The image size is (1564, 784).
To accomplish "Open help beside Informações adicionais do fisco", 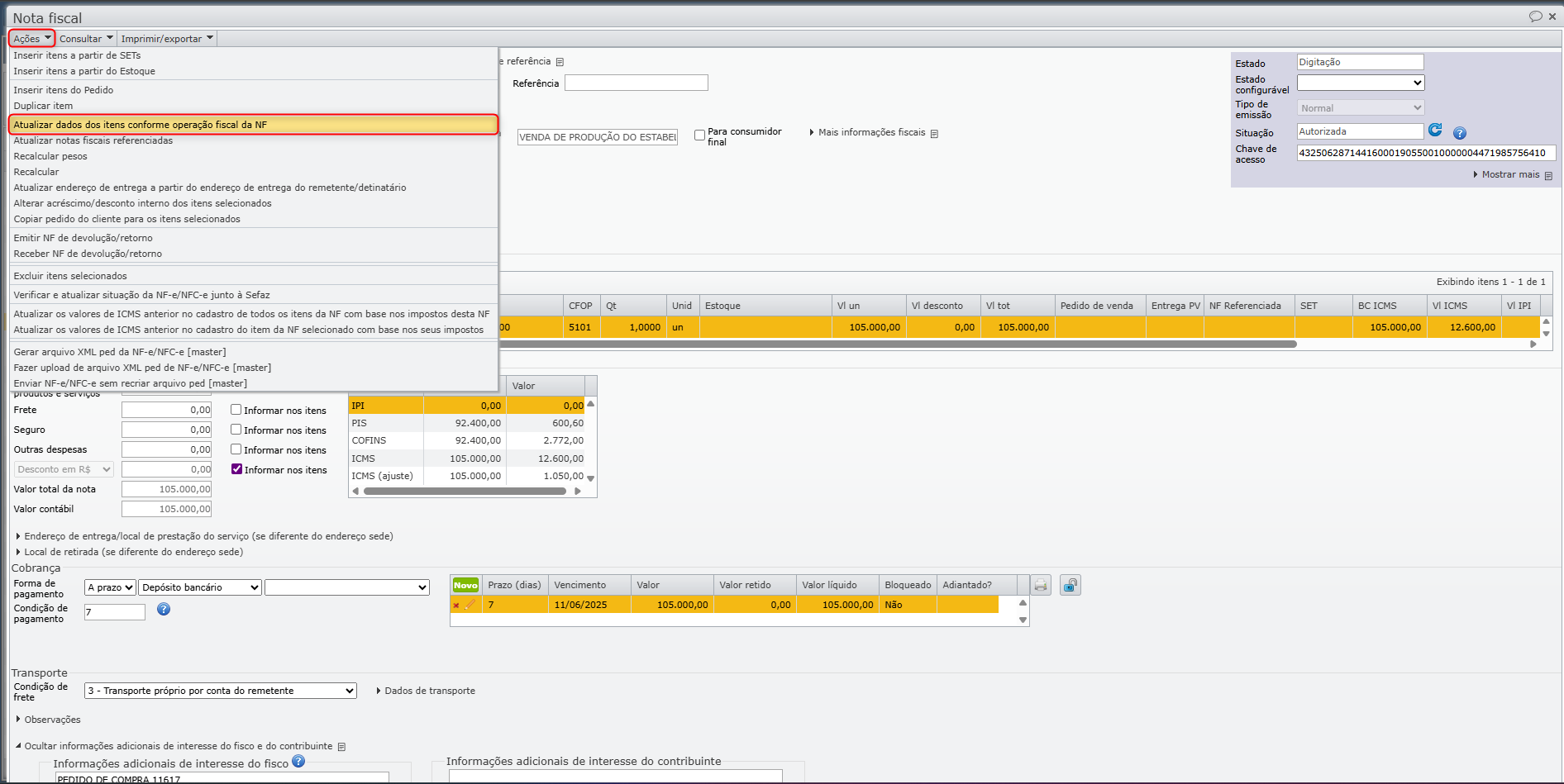I will click(298, 761).
